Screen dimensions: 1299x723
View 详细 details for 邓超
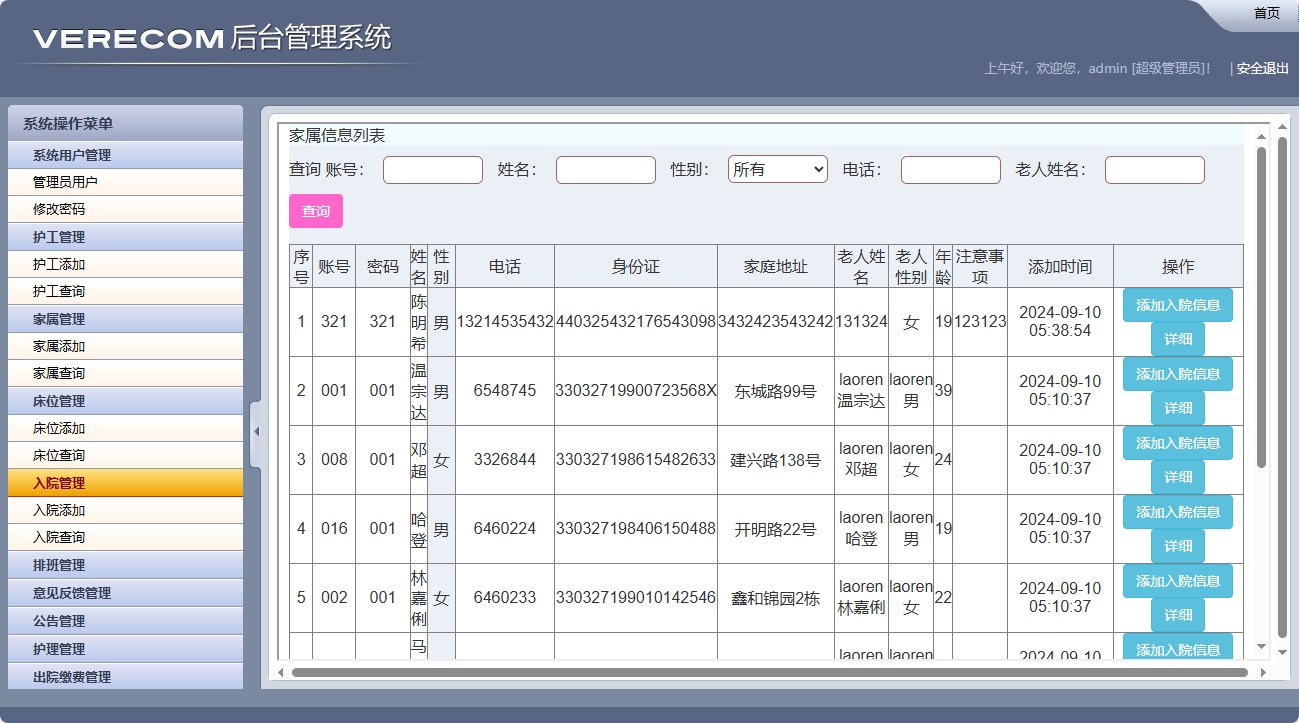click(1177, 477)
